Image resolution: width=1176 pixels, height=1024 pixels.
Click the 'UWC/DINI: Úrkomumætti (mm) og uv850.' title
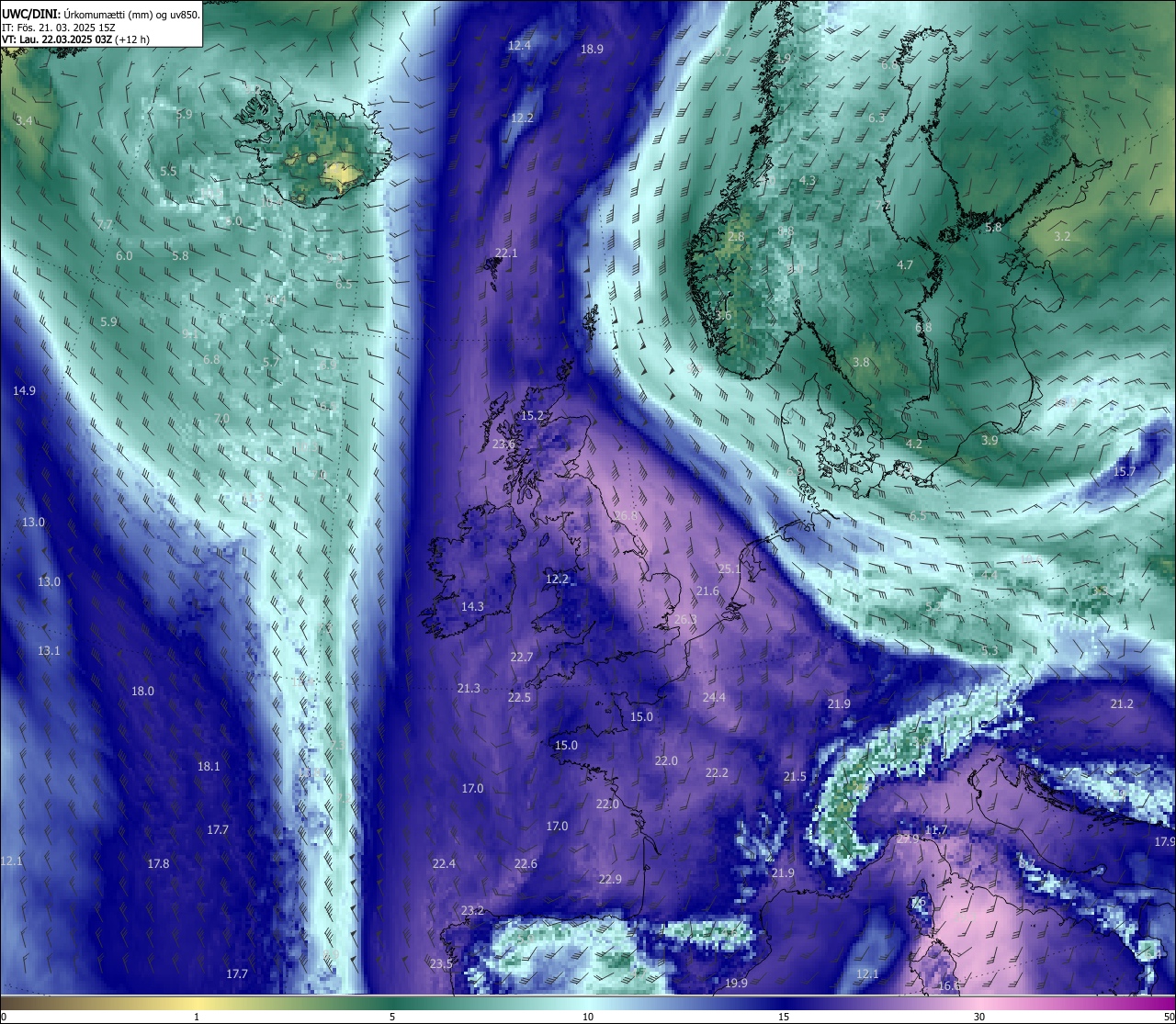[100, 14]
